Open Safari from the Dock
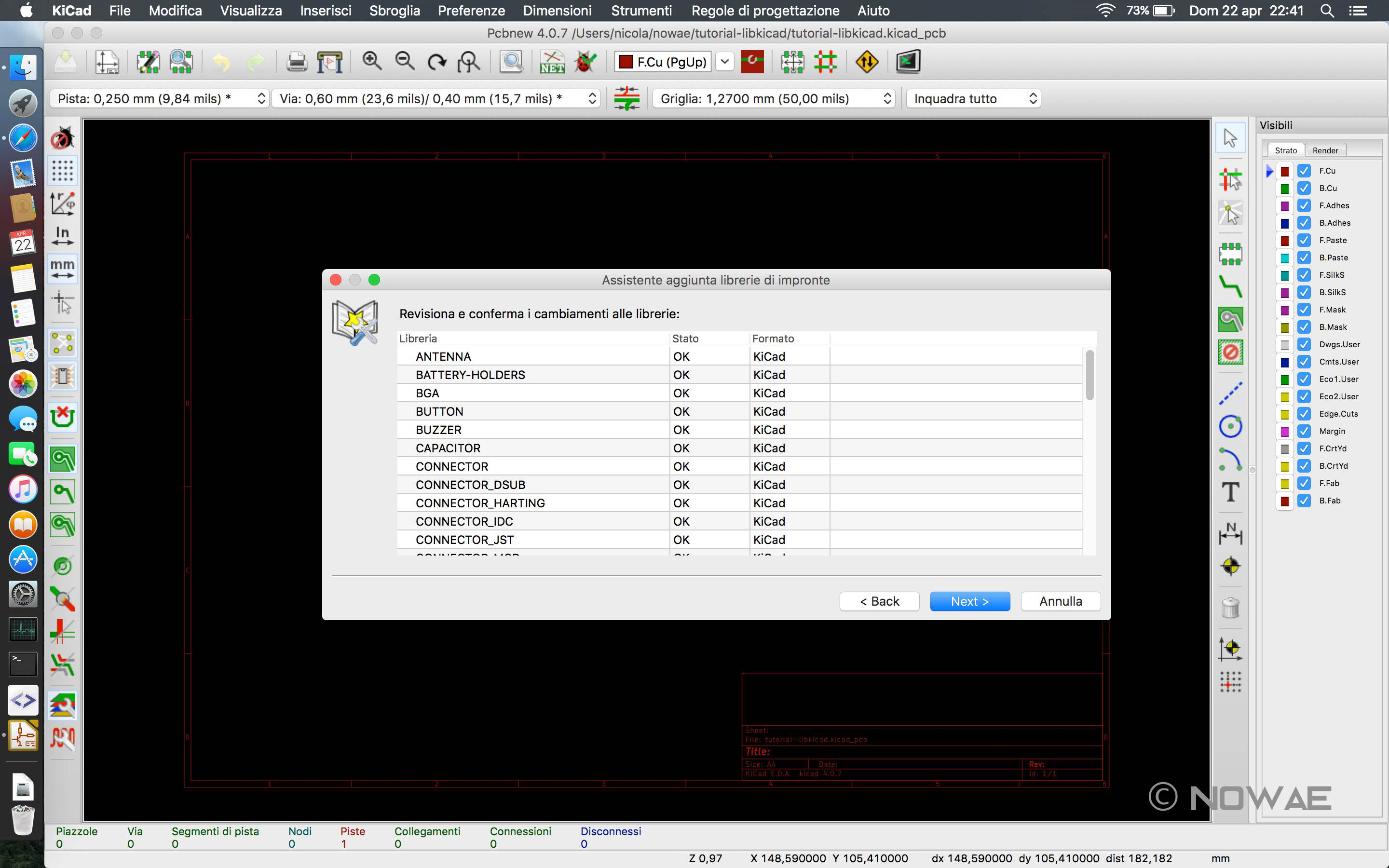1389x868 pixels. tap(23, 138)
